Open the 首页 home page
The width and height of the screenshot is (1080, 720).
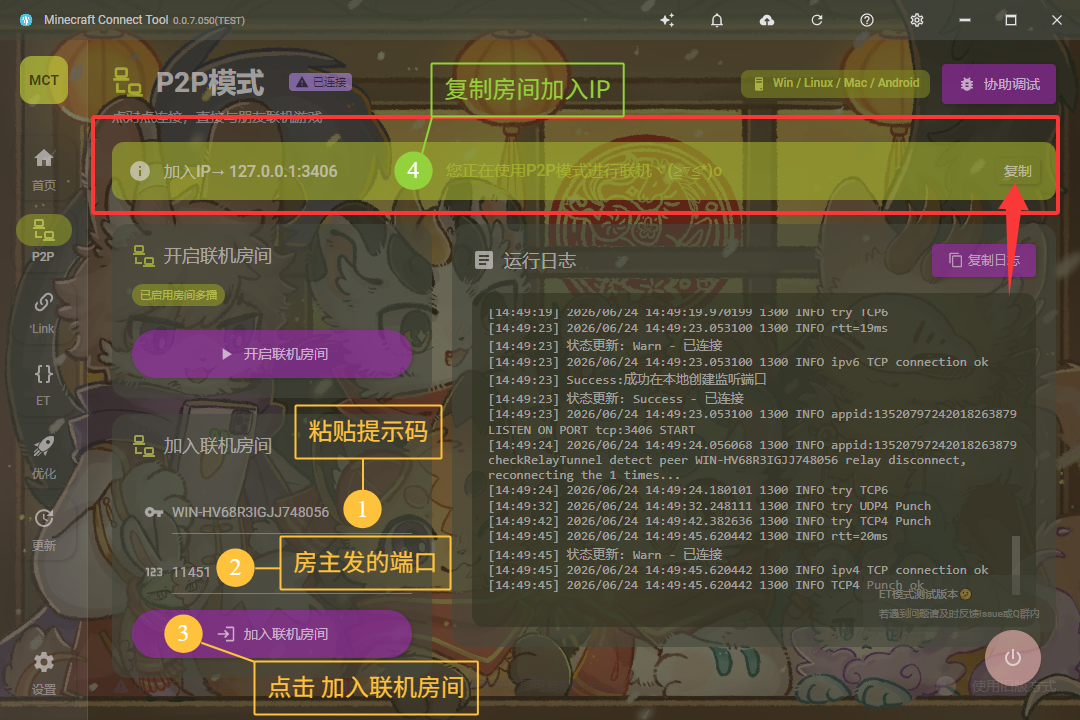click(x=43, y=169)
